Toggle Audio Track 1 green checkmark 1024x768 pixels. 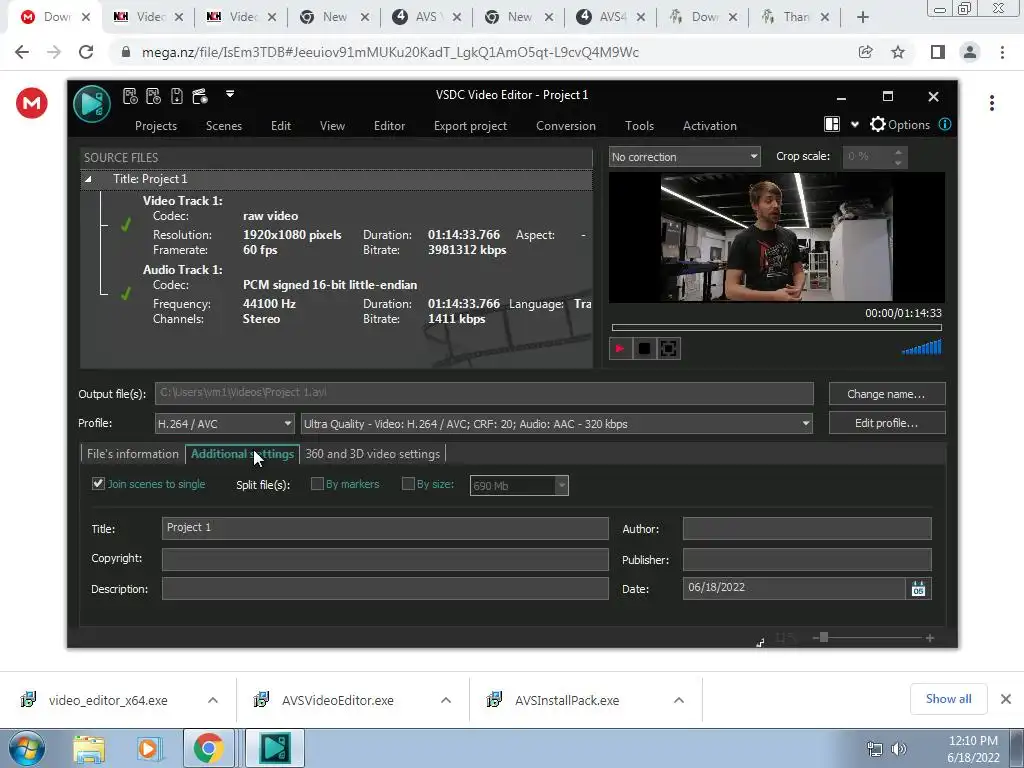click(125, 294)
